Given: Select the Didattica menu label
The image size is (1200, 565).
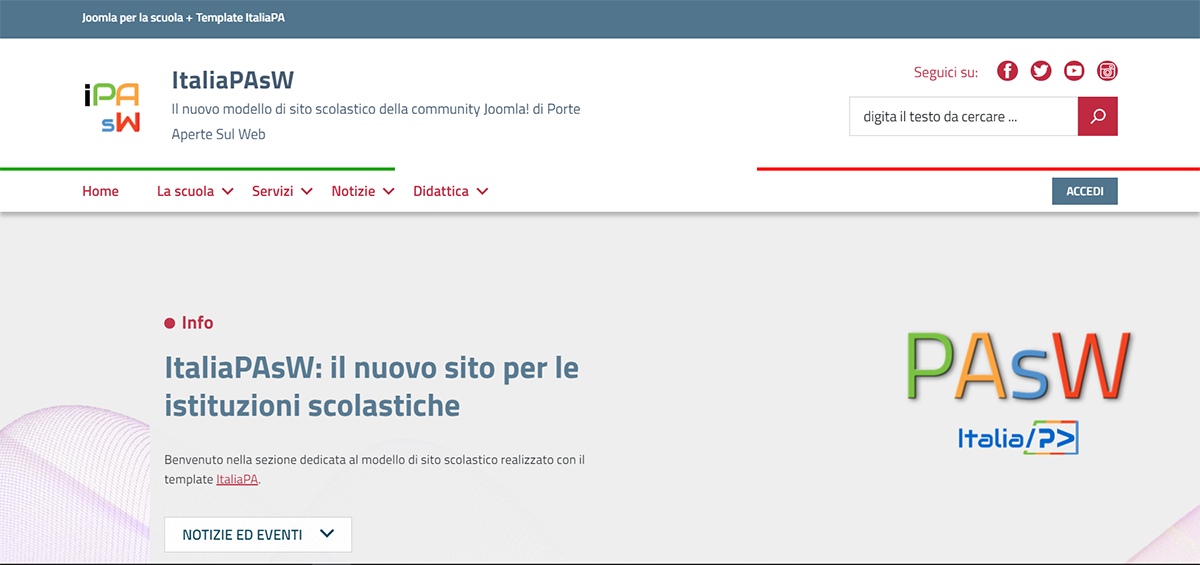Looking at the screenshot, I should (441, 191).
